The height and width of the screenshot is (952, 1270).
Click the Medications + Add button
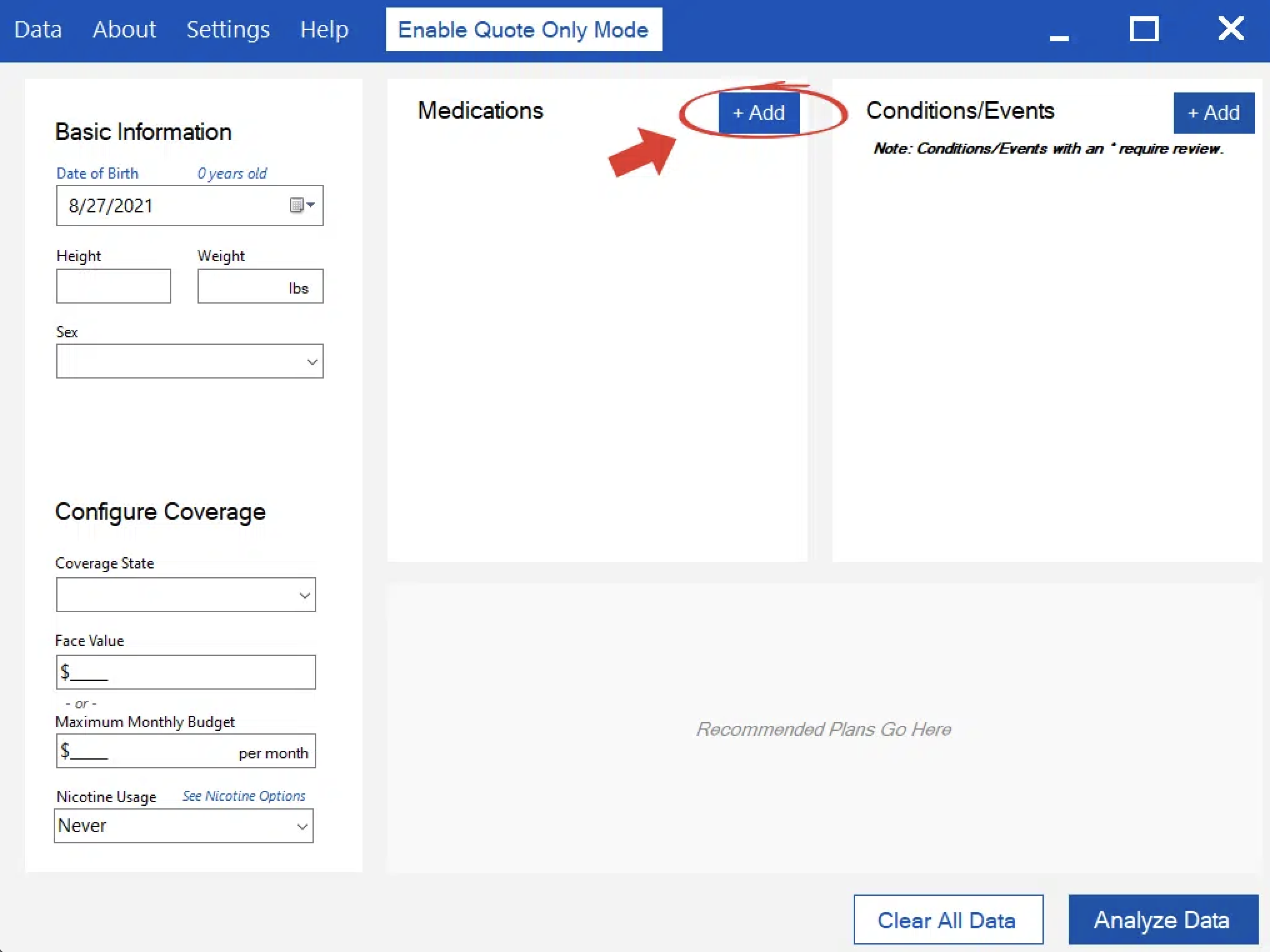coord(759,113)
